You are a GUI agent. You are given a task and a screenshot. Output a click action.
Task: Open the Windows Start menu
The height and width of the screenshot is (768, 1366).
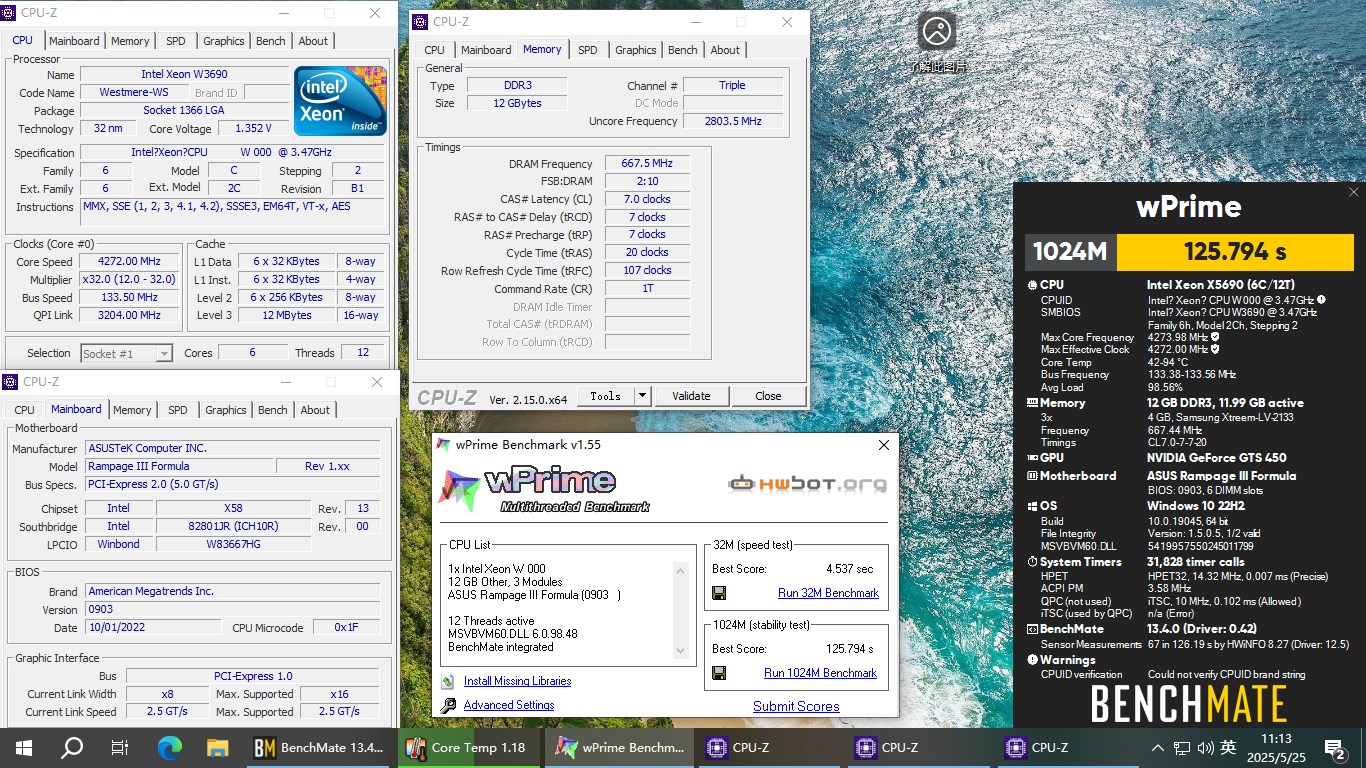click(x=24, y=747)
